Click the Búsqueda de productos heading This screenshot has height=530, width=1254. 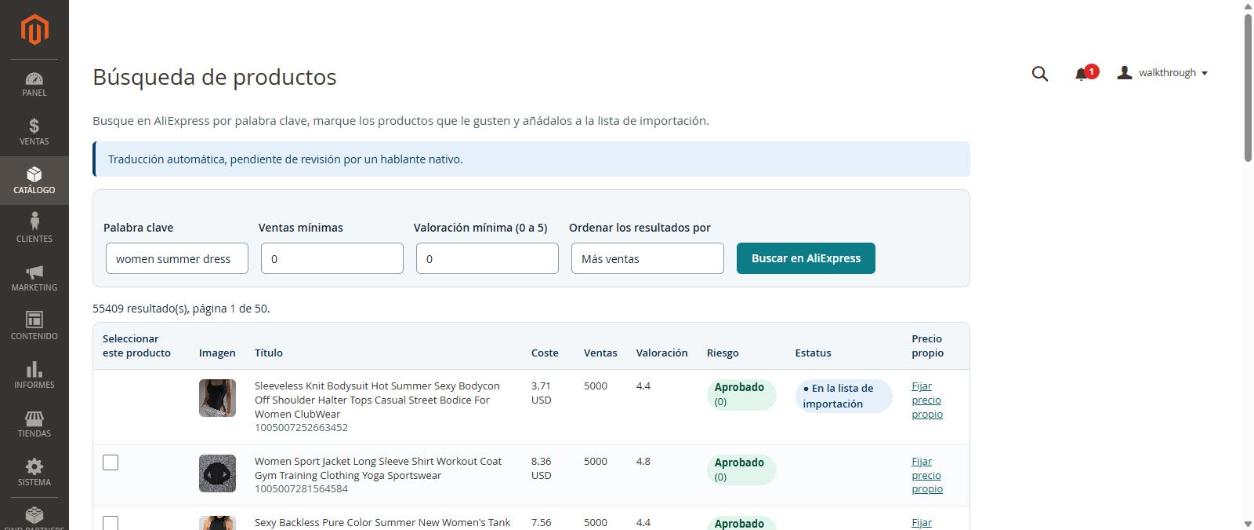click(214, 77)
